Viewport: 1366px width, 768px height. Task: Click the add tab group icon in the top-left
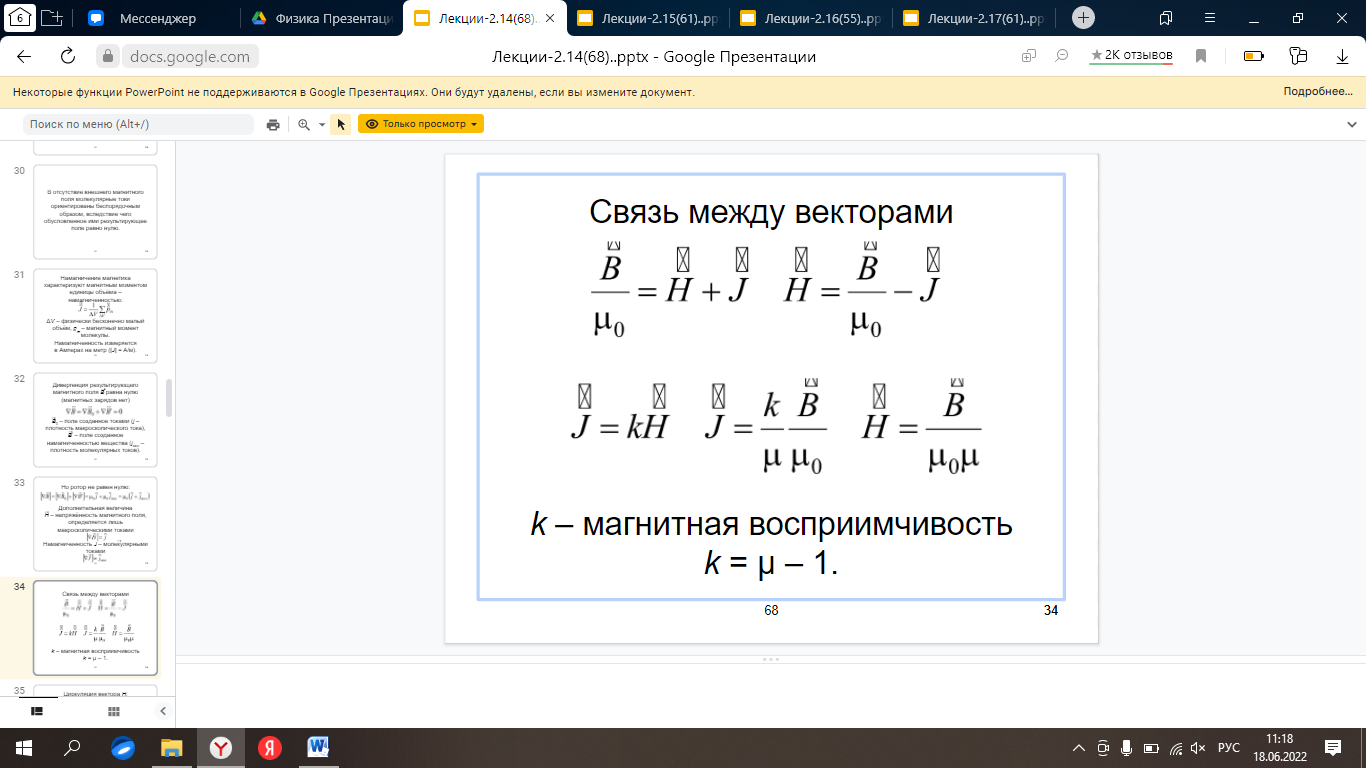coord(53,18)
